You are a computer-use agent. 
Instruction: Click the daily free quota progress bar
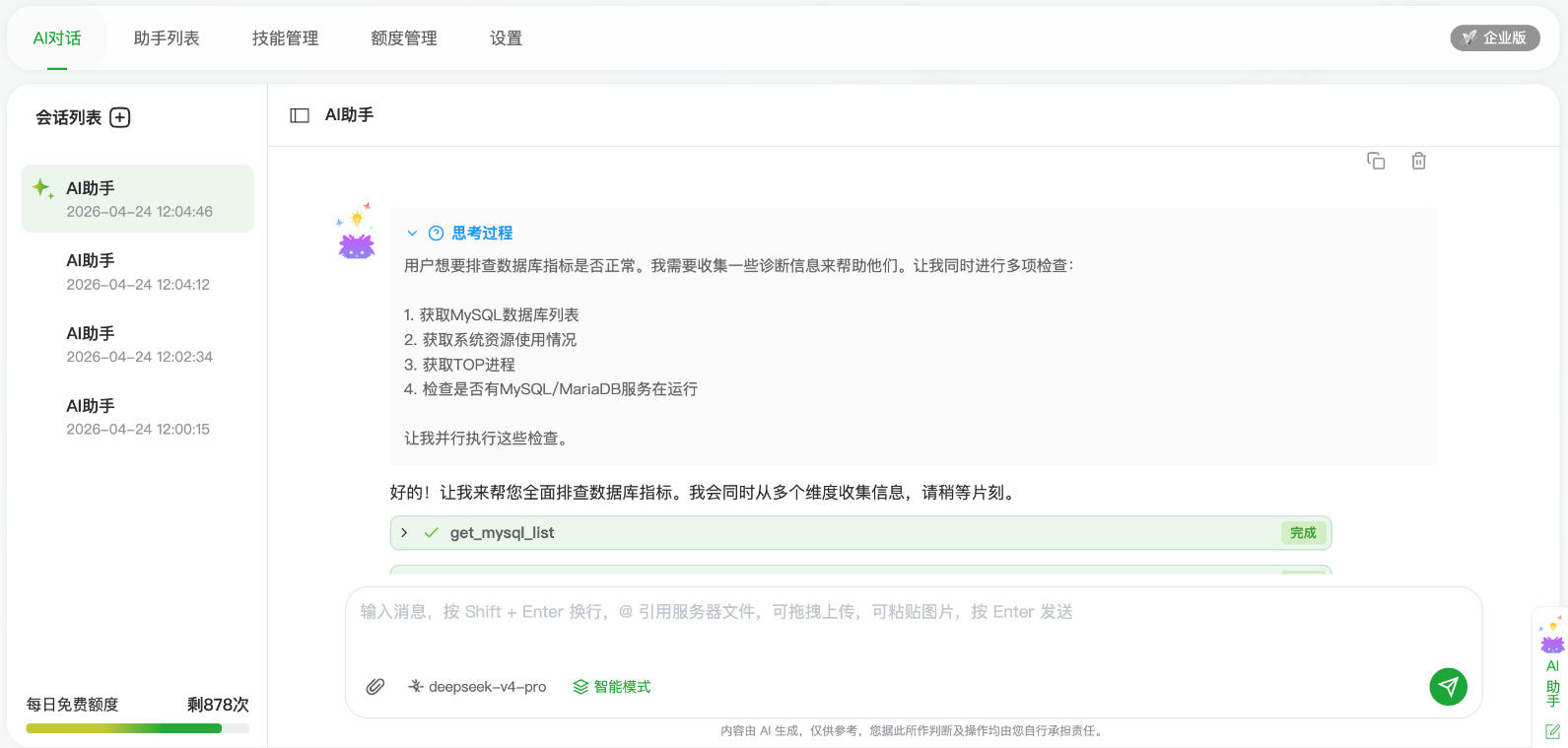[x=137, y=728]
